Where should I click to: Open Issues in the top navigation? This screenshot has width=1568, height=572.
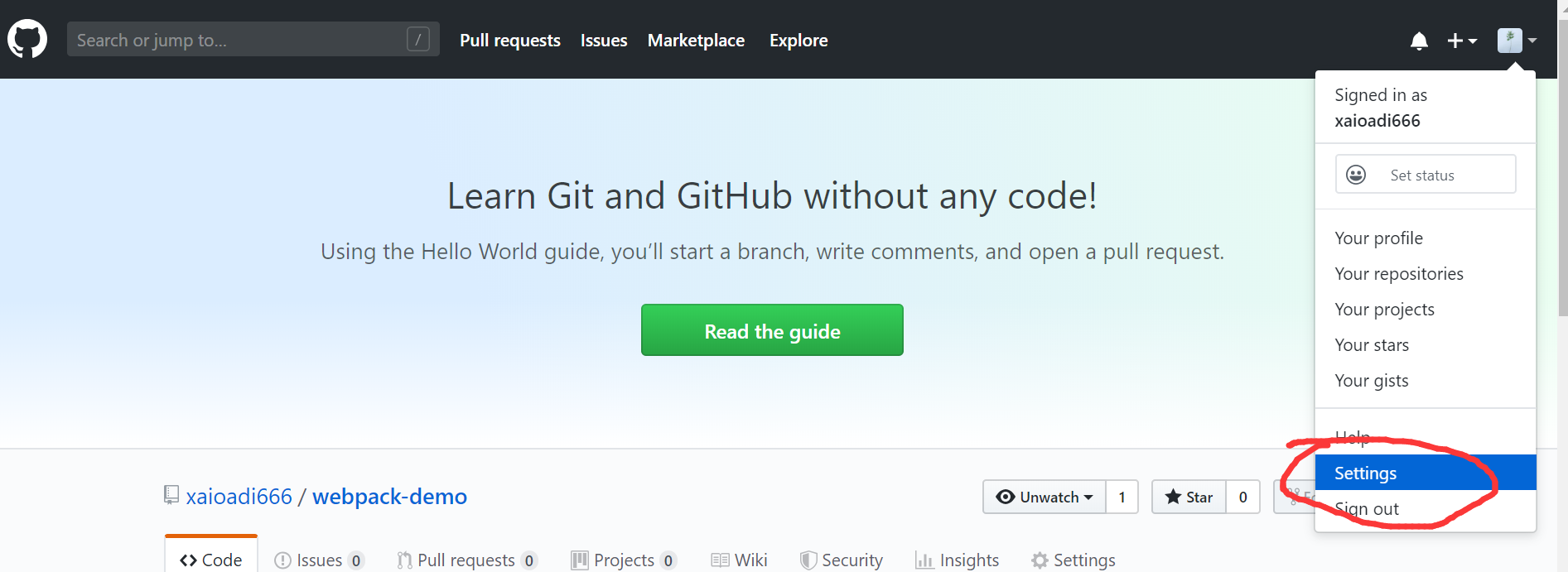coord(604,41)
